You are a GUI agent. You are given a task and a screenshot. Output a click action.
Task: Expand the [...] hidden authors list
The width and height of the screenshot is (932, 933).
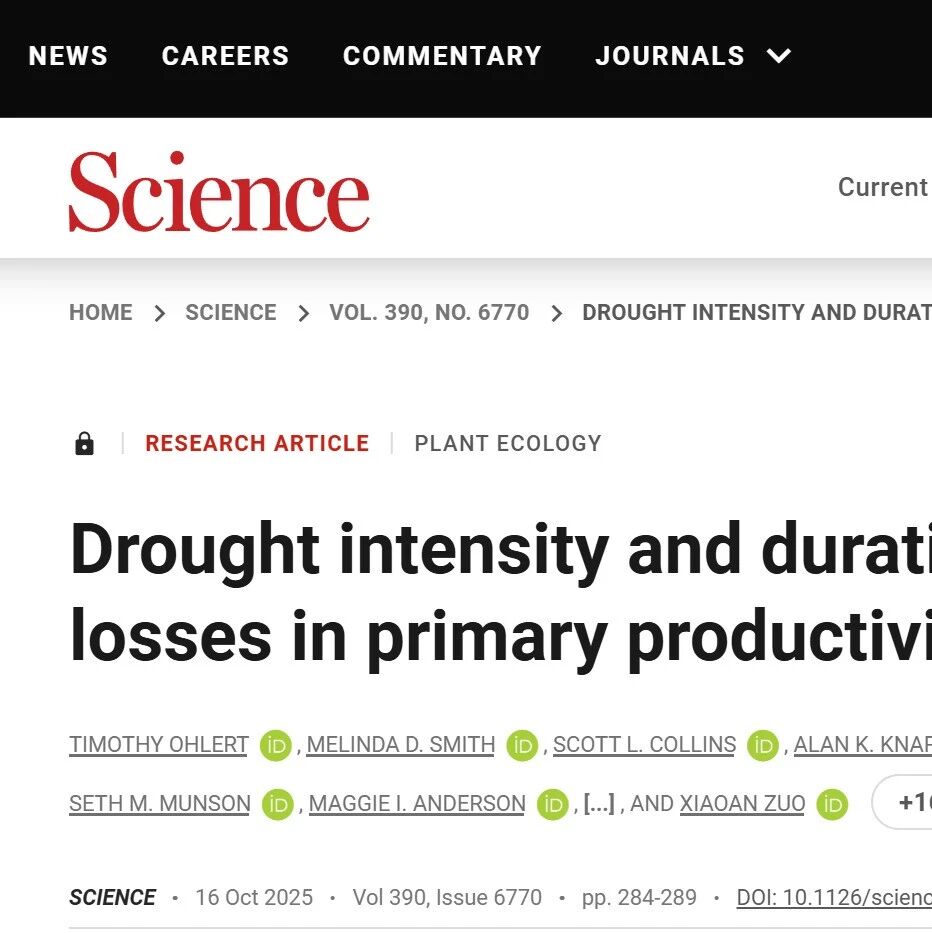(599, 803)
